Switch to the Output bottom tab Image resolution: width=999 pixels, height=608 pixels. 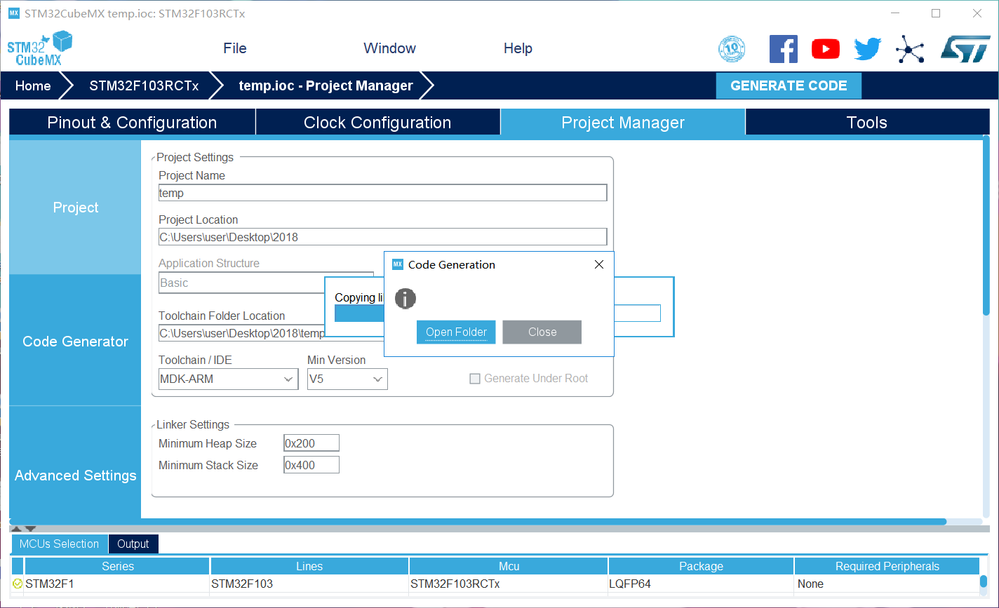tap(133, 544)
